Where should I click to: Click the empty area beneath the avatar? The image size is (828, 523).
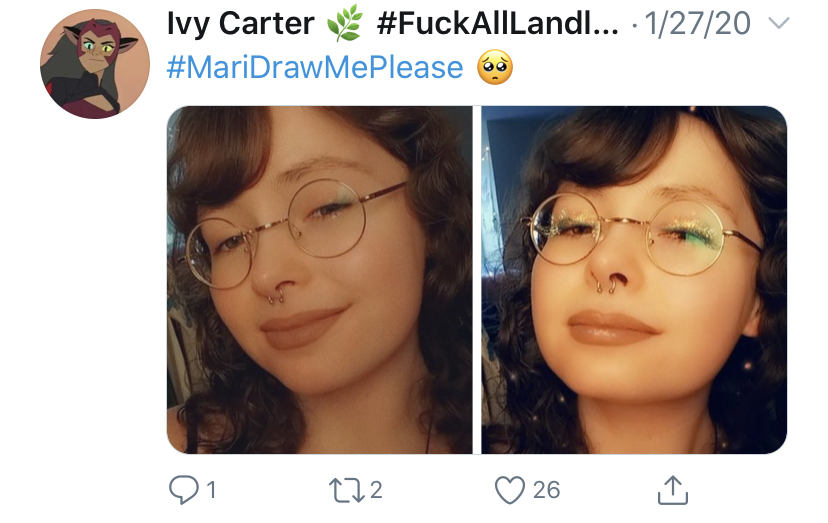pyautogui.click(x=95, y=317)
